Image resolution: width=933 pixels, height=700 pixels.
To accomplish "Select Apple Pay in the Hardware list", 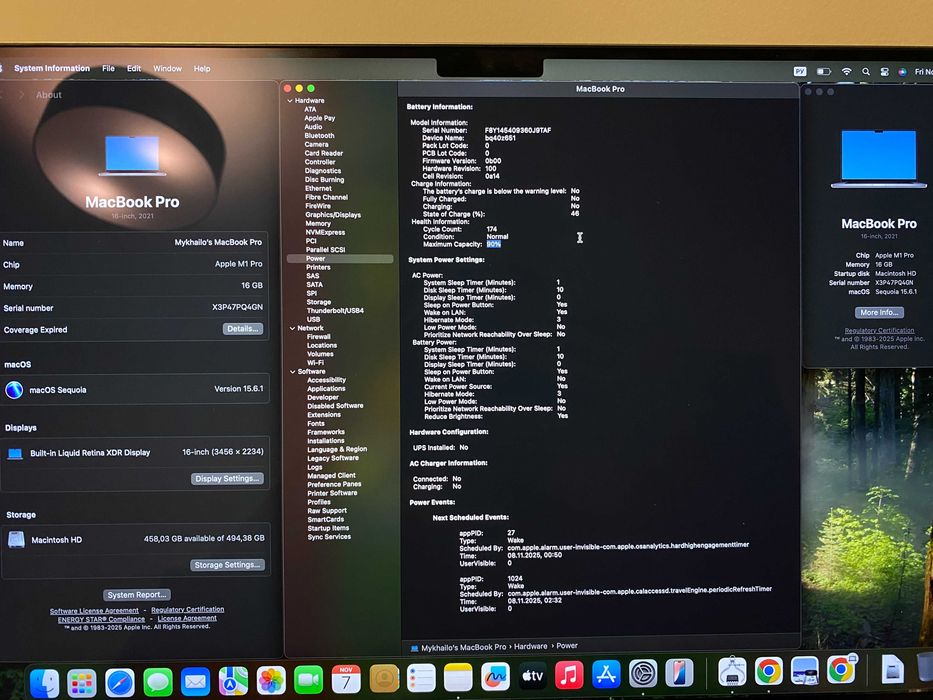I will (x=320, y=118).
